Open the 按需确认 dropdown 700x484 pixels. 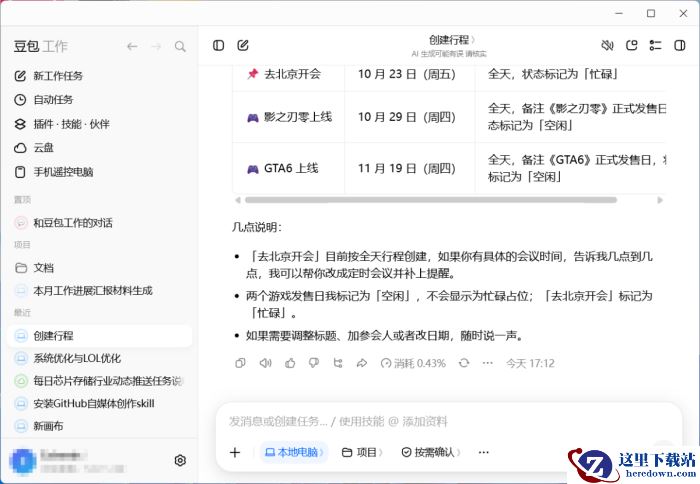[x=431, y=452]
